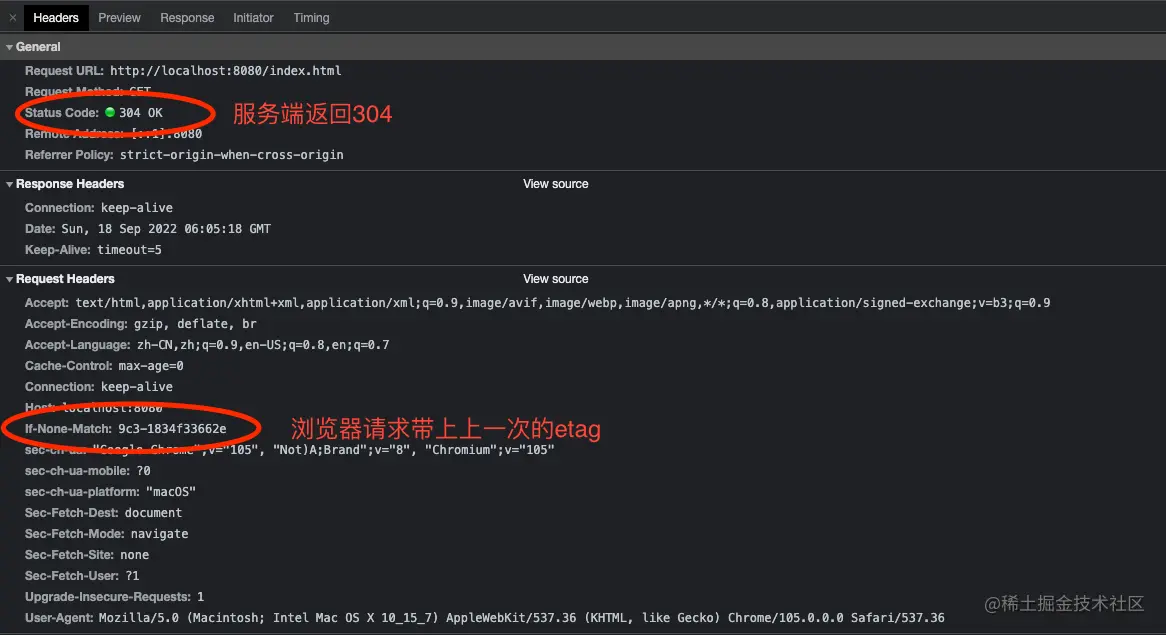This screenshot has height=635, width=1166.
Task: Select the Sec-Fetch-Mode navigate header
Action: (x=106, y=534)
